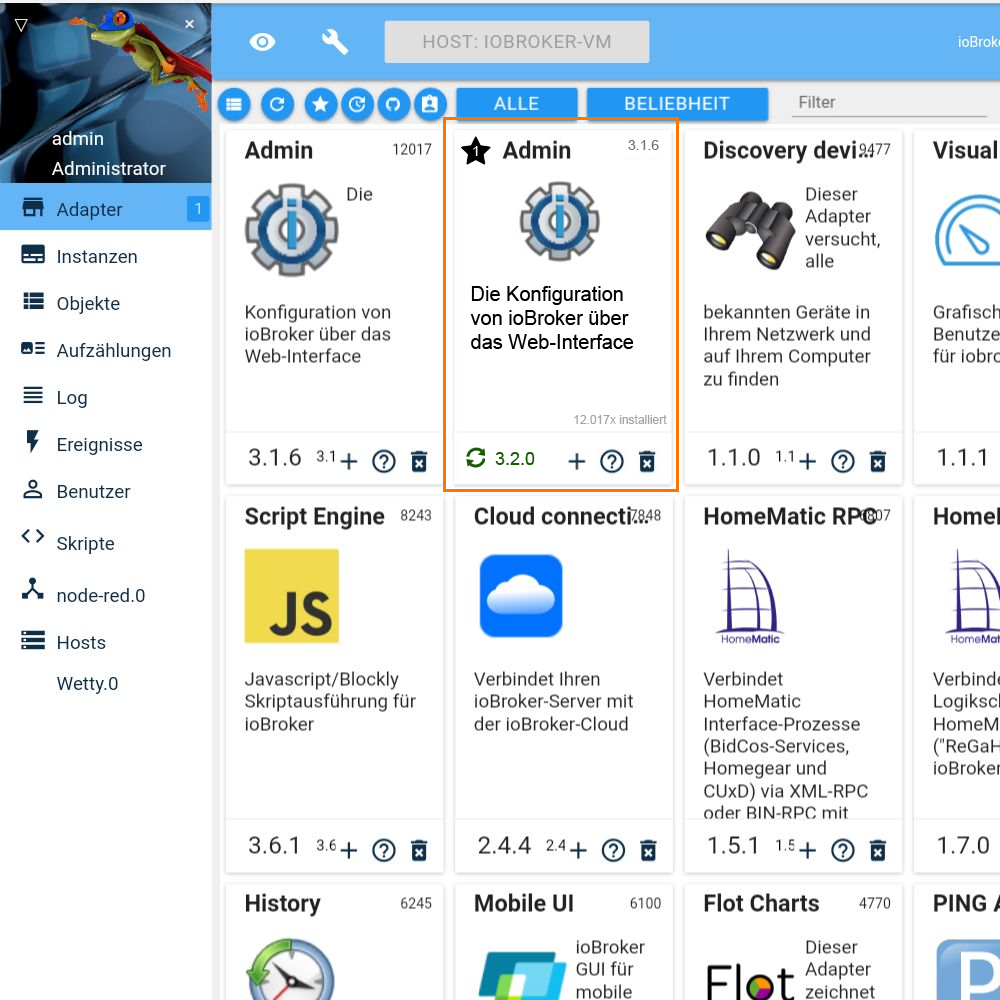Click the star badge on highlighted Admin card
Viewport: 1000px width, 1000px height.
pos(476,151)
